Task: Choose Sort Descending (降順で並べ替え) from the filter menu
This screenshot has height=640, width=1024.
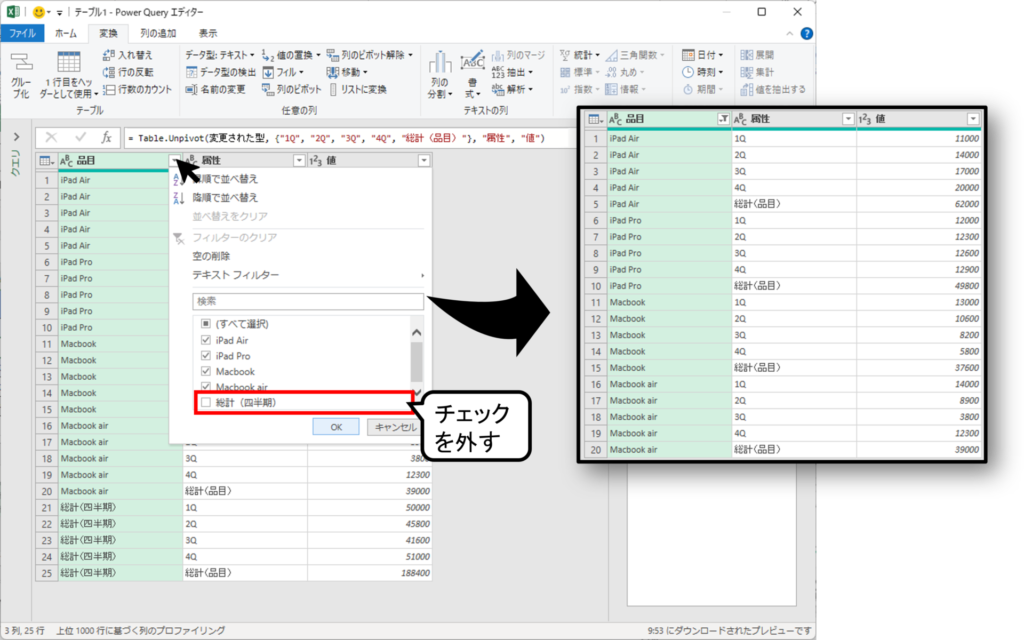Action: (x=225, y=197)
